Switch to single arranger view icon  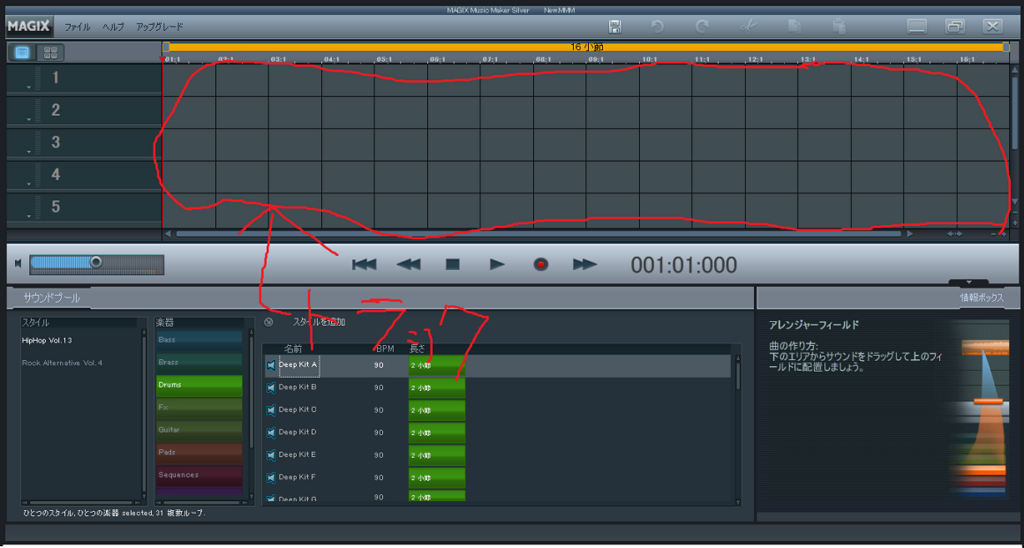[x=22, y=53]
